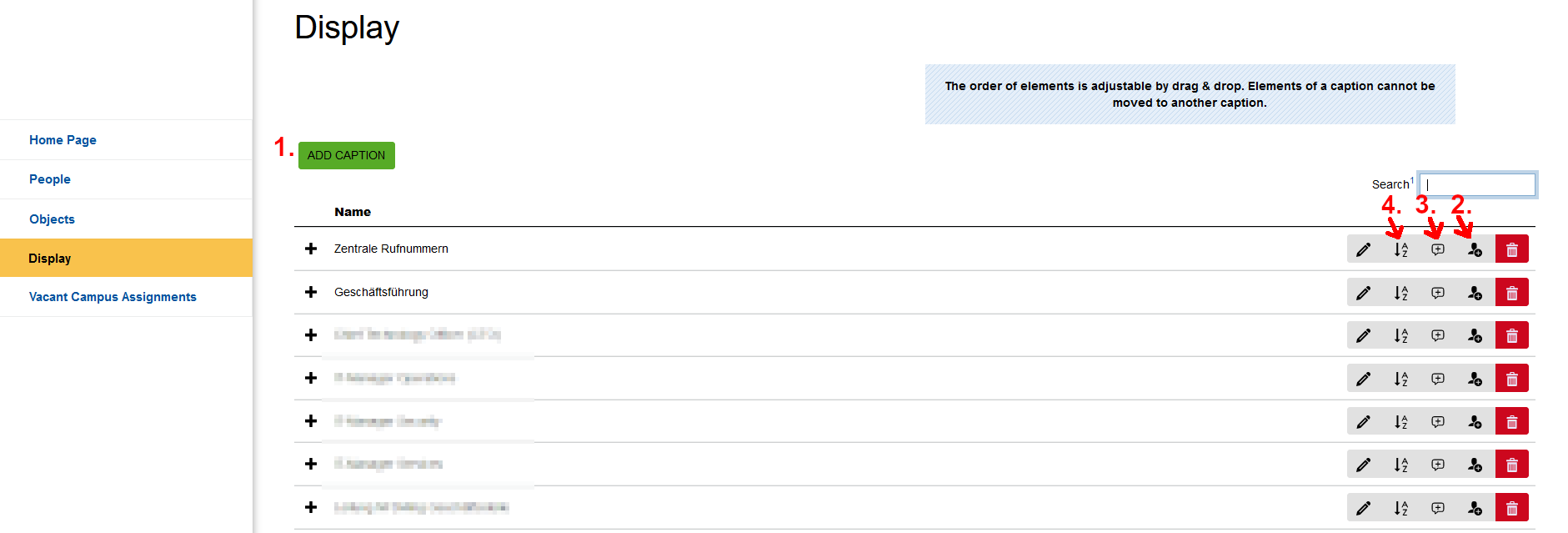This screenshot has height=533, width=1568.
Task: Expand the Geschäftsführung row
Action: [x=311, y=292]
